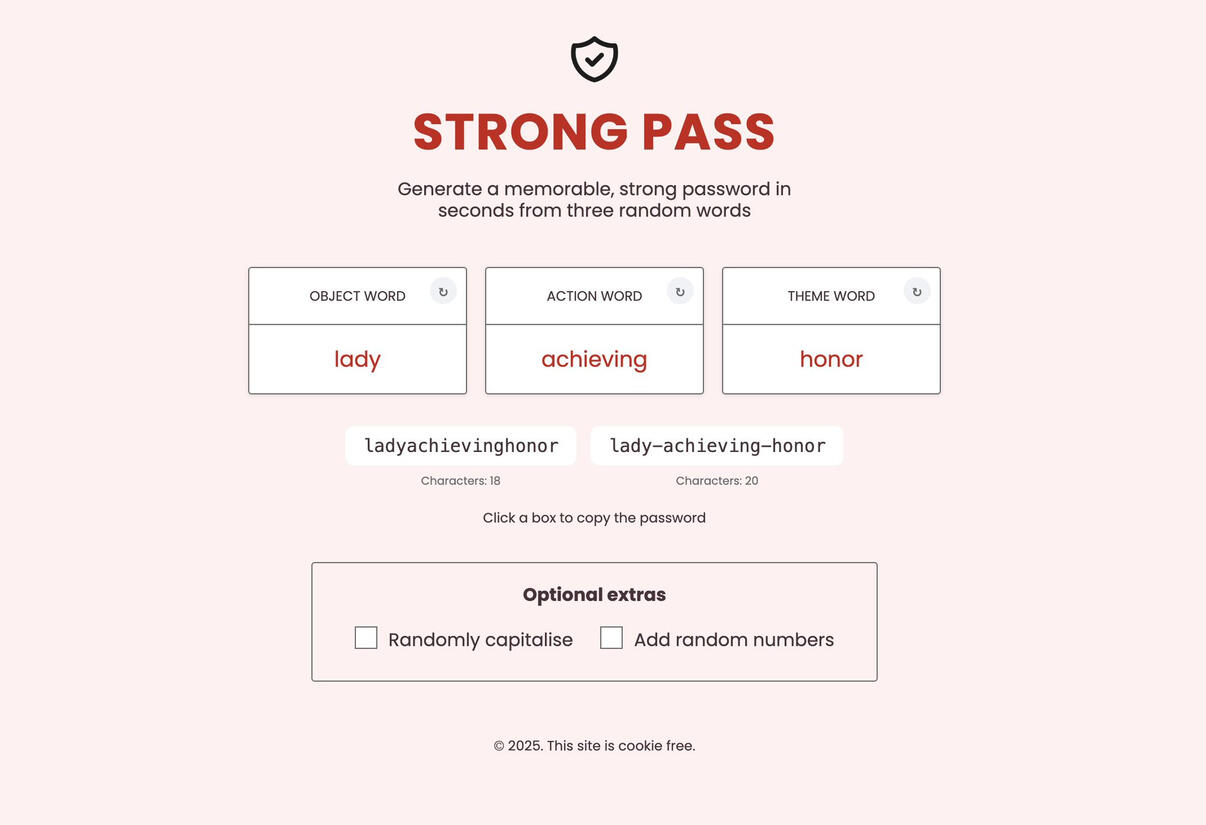
Task: Check the Add random numbers box
Action: pos(612,637)
